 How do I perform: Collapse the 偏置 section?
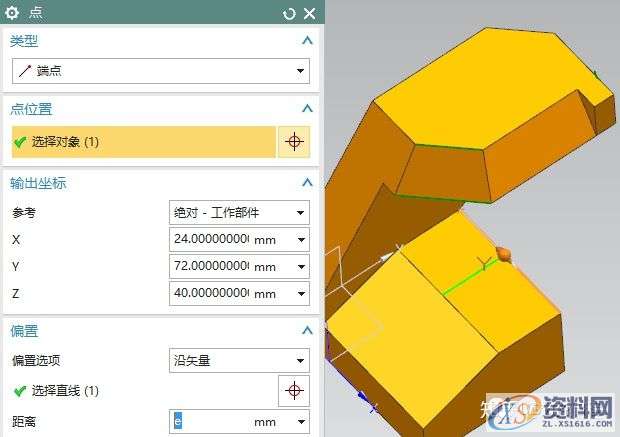click(307, 330)
